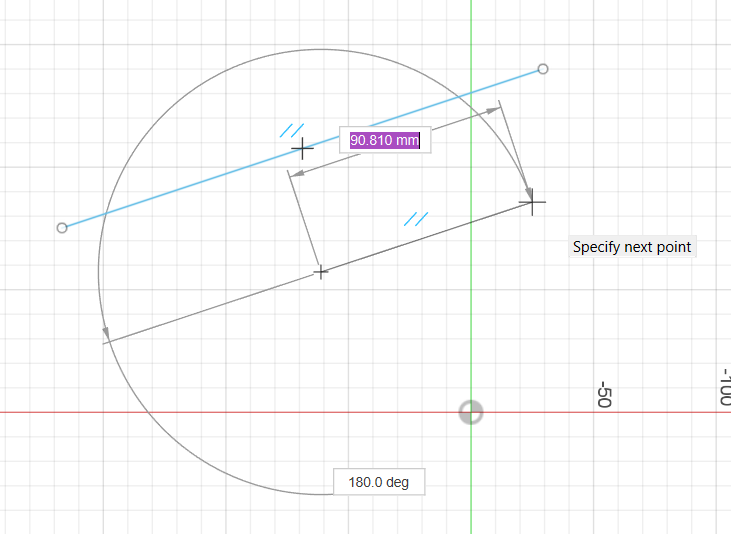731x534 pixels.
Task: Click the cross marker on the gray line's midpoint
Action: pos(320,271)
